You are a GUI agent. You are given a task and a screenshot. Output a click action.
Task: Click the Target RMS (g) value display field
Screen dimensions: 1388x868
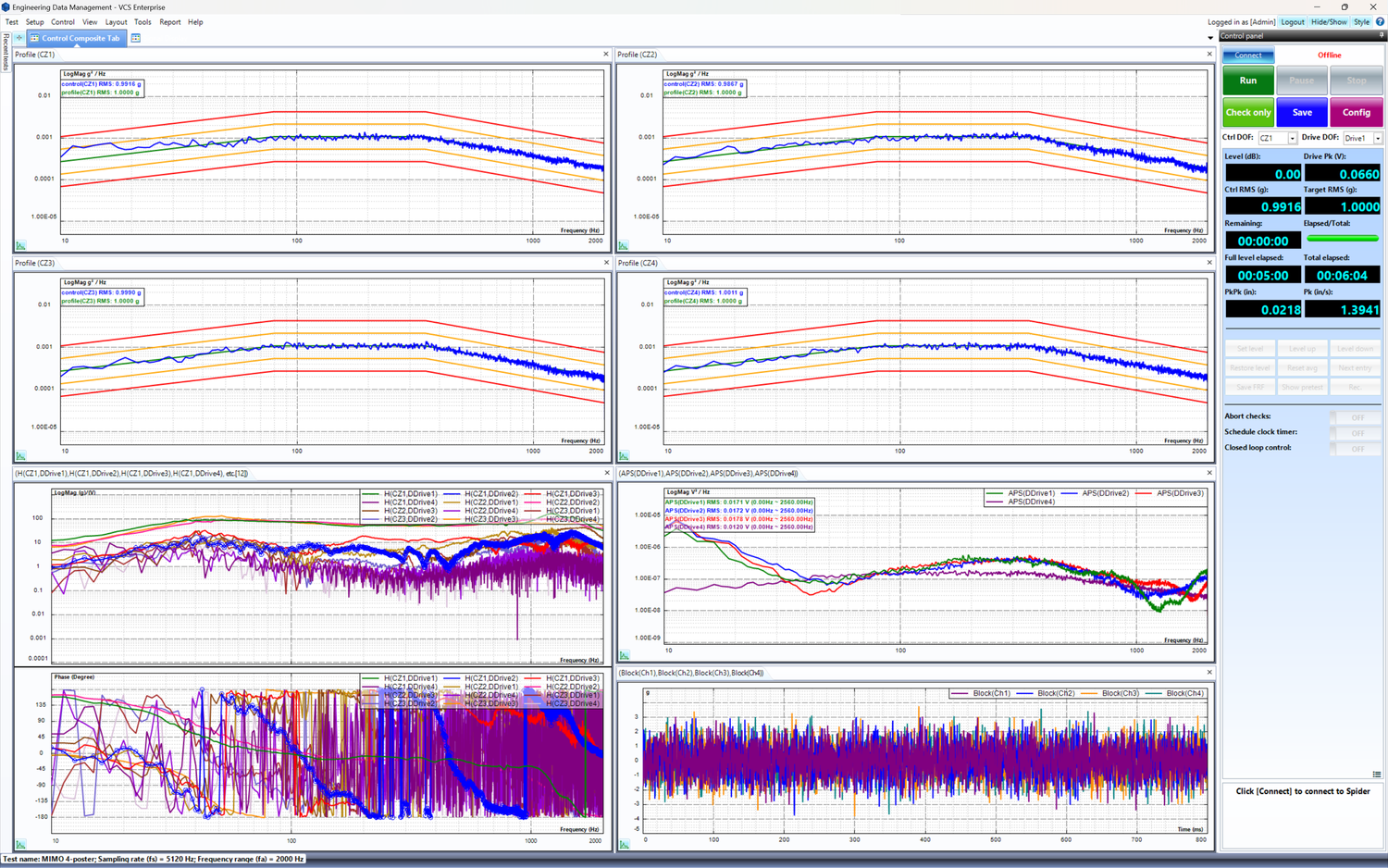1343,205
